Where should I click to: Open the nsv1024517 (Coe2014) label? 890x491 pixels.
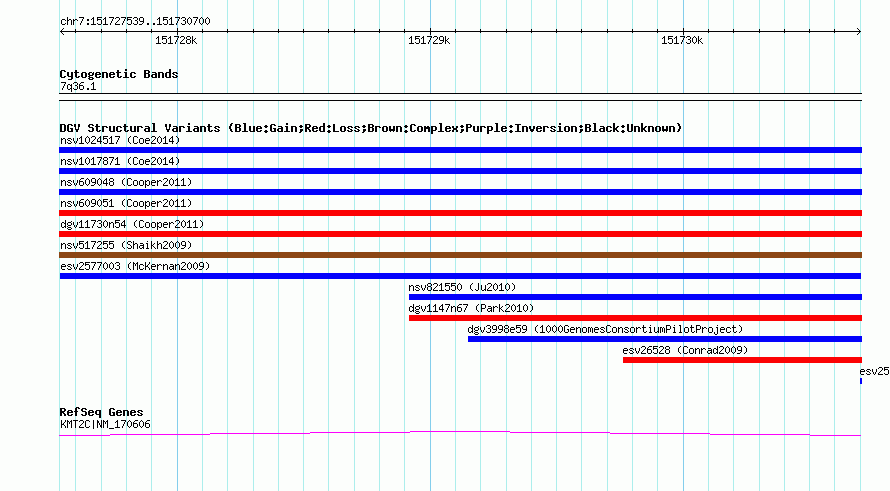pyautogui.click(x=120, y=140)
